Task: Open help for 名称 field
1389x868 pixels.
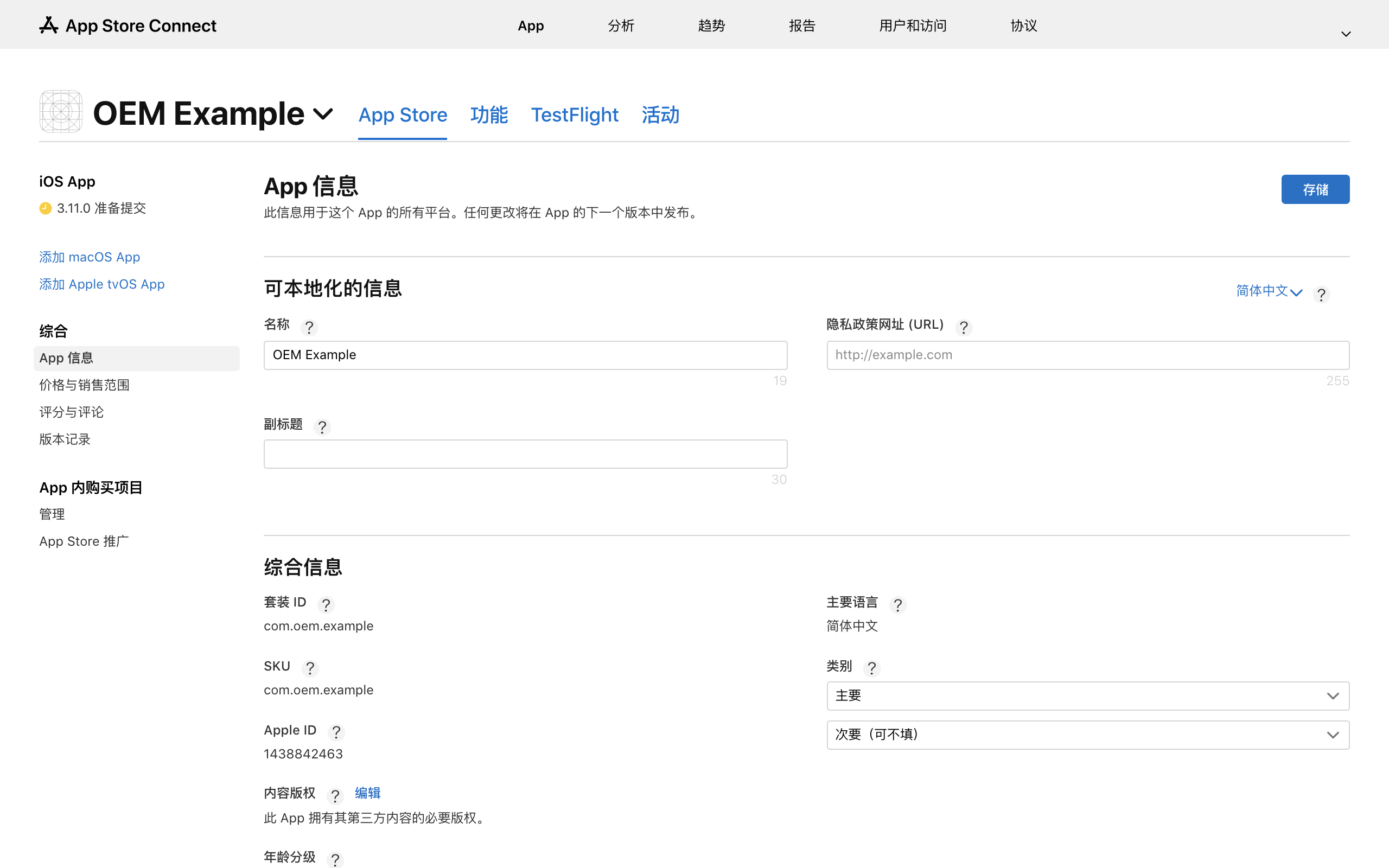Action: coord(309,327)
